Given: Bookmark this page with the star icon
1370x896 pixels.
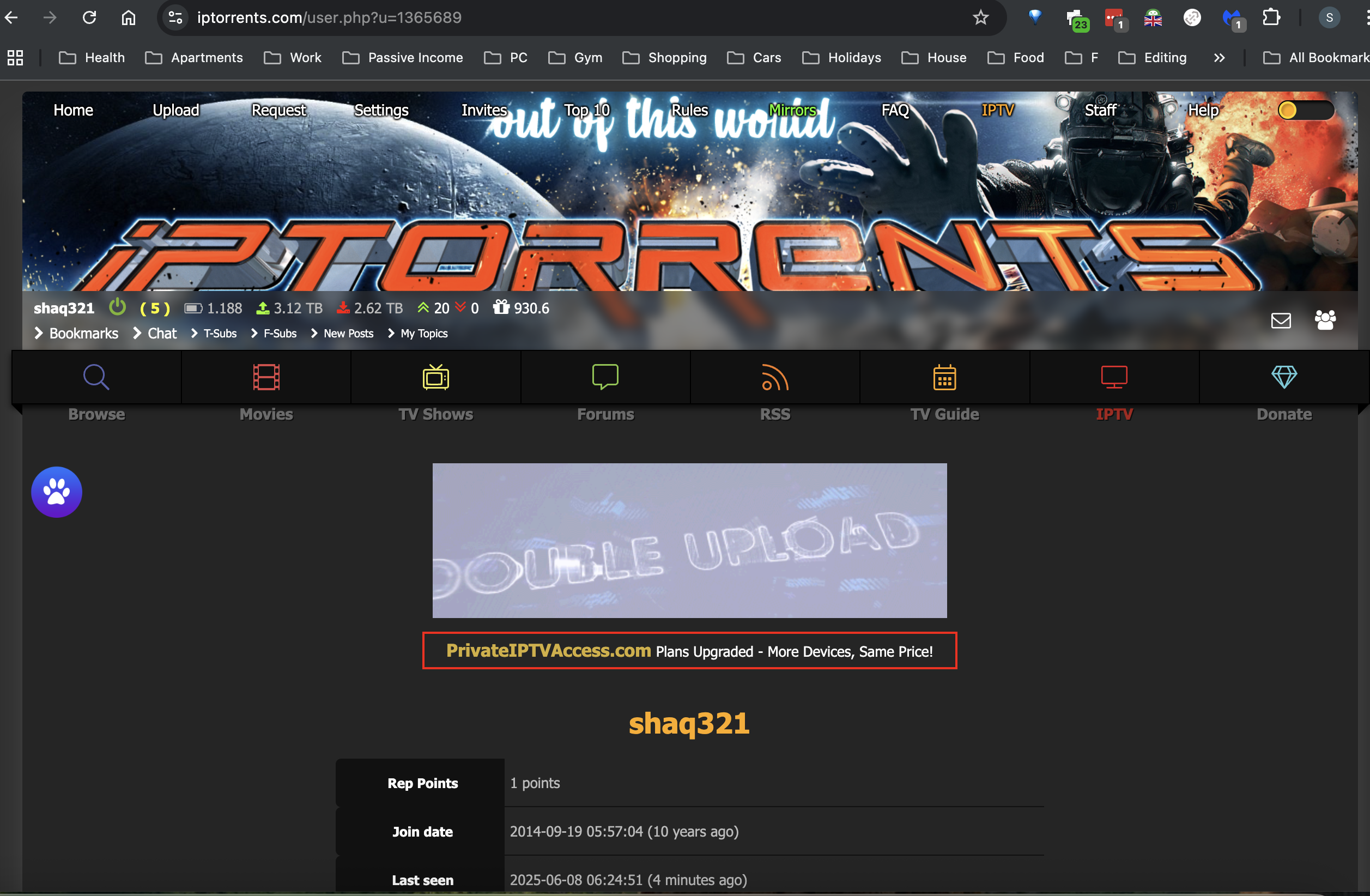Looking at the screenshot, I should [981, 18].
